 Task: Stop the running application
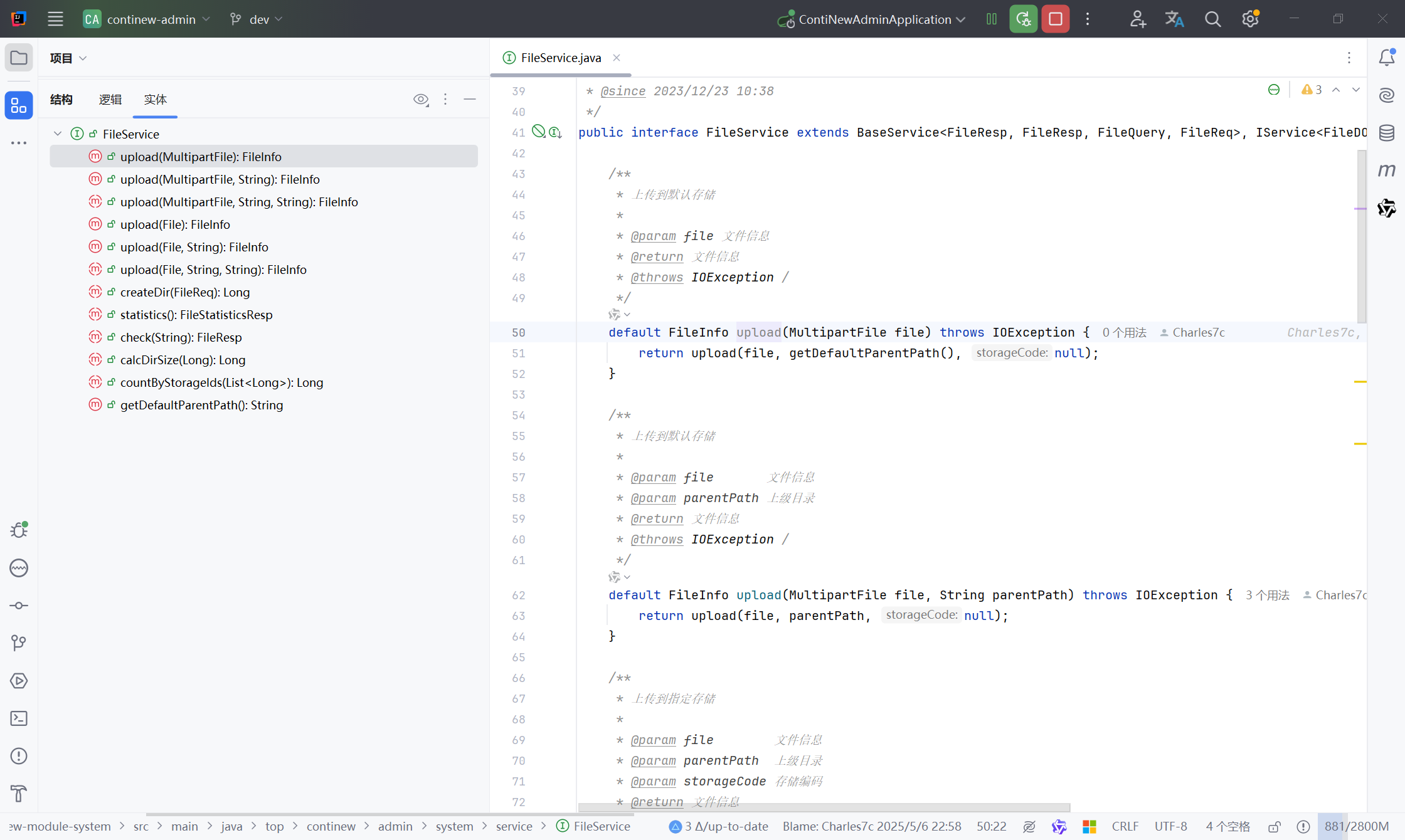(1056, 19)
